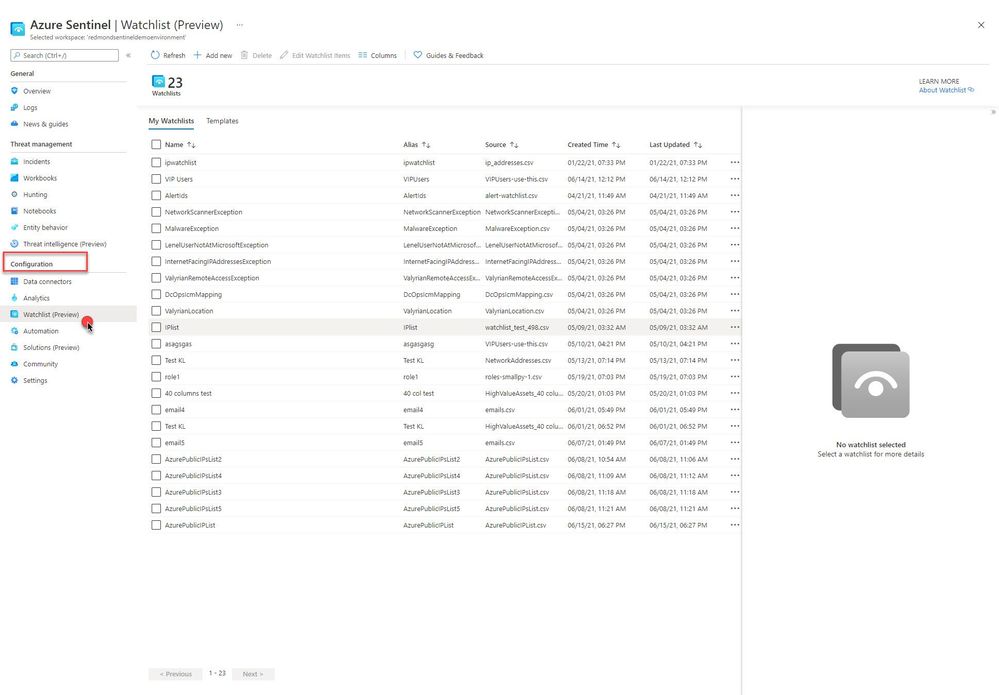This screenshot has height=695, width=999.
Task: Collapse the sidebar with double chevron
Action: point(128,55)
